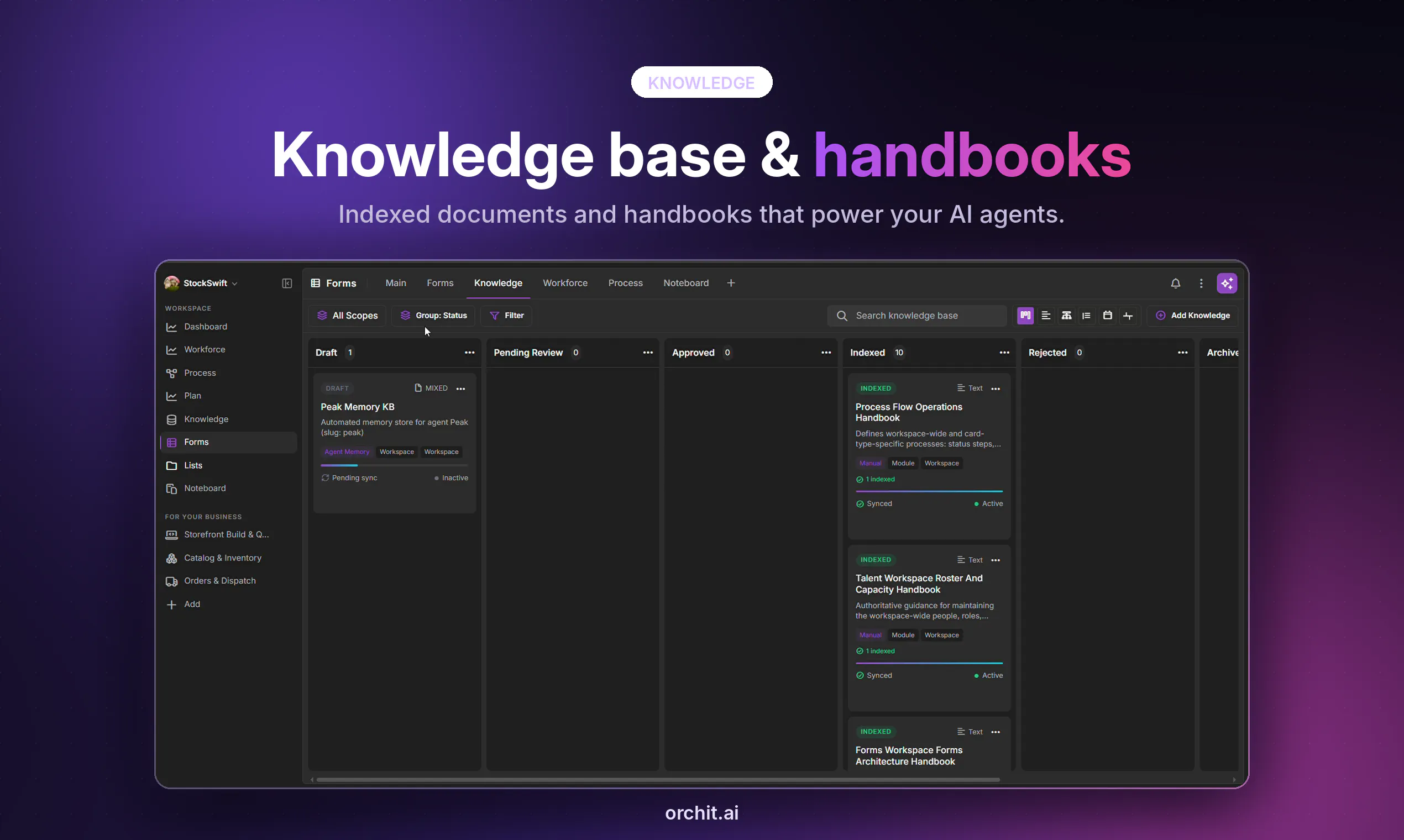Open the Peak Memory KB card
Image resolution: width=1404 pixels, height=840 pixels.
[395, 443]
